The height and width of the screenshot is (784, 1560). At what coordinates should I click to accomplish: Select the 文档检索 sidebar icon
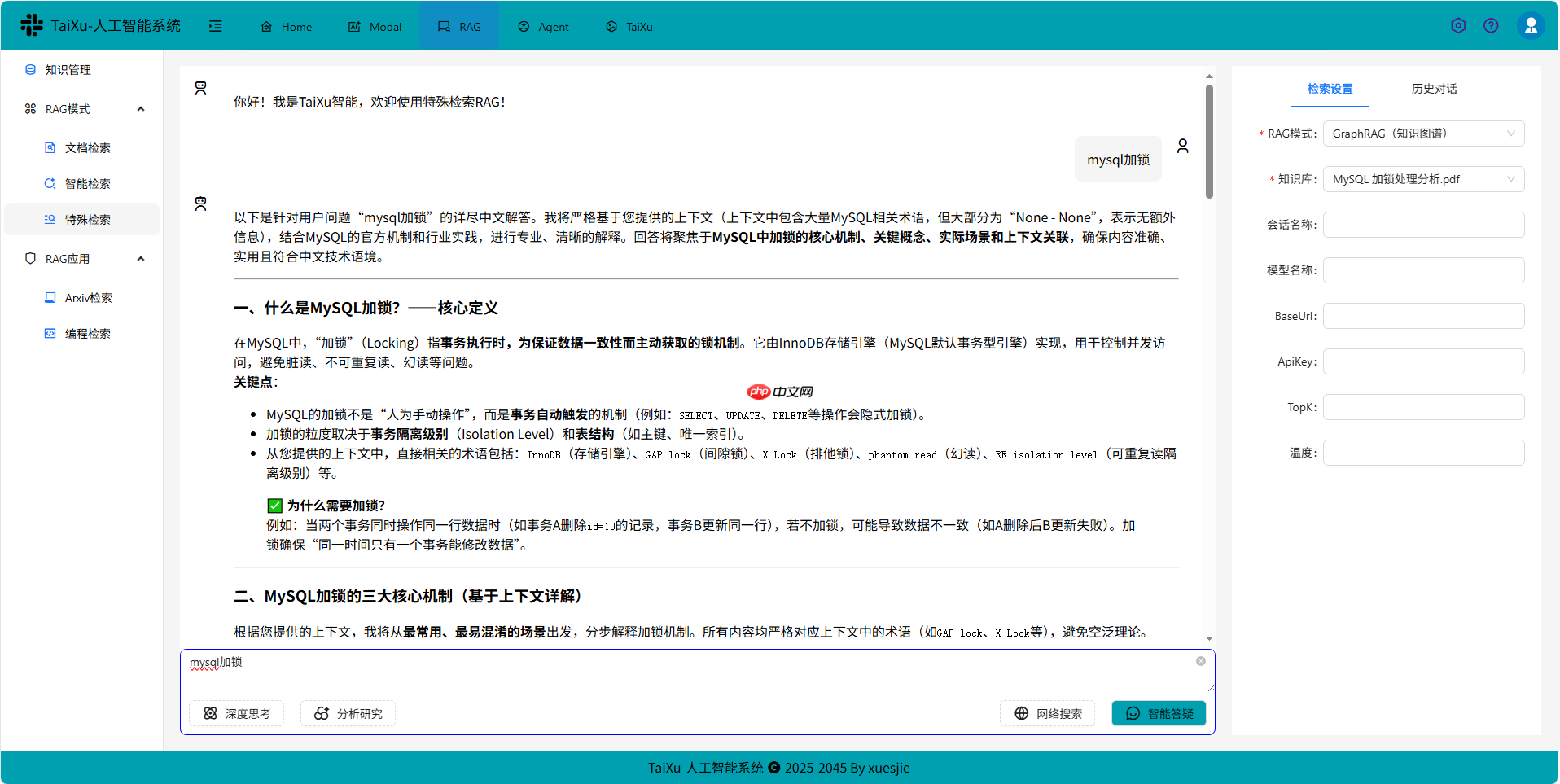tap(50, 147)
